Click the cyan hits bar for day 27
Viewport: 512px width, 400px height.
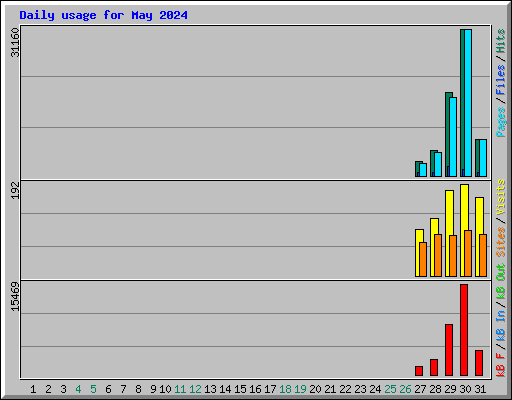pos(423,170)
